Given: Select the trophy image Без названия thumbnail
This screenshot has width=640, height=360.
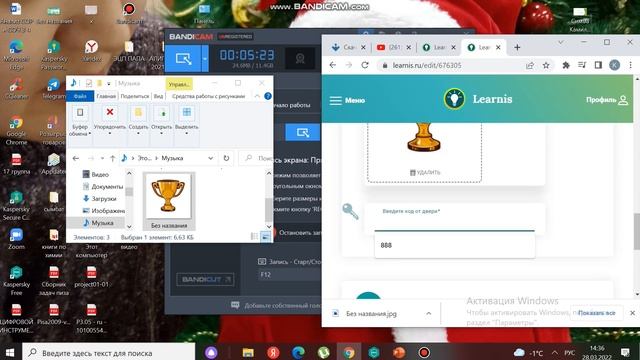Looking at the screenshot, I should pyautogui.click(x=169, y=201).
